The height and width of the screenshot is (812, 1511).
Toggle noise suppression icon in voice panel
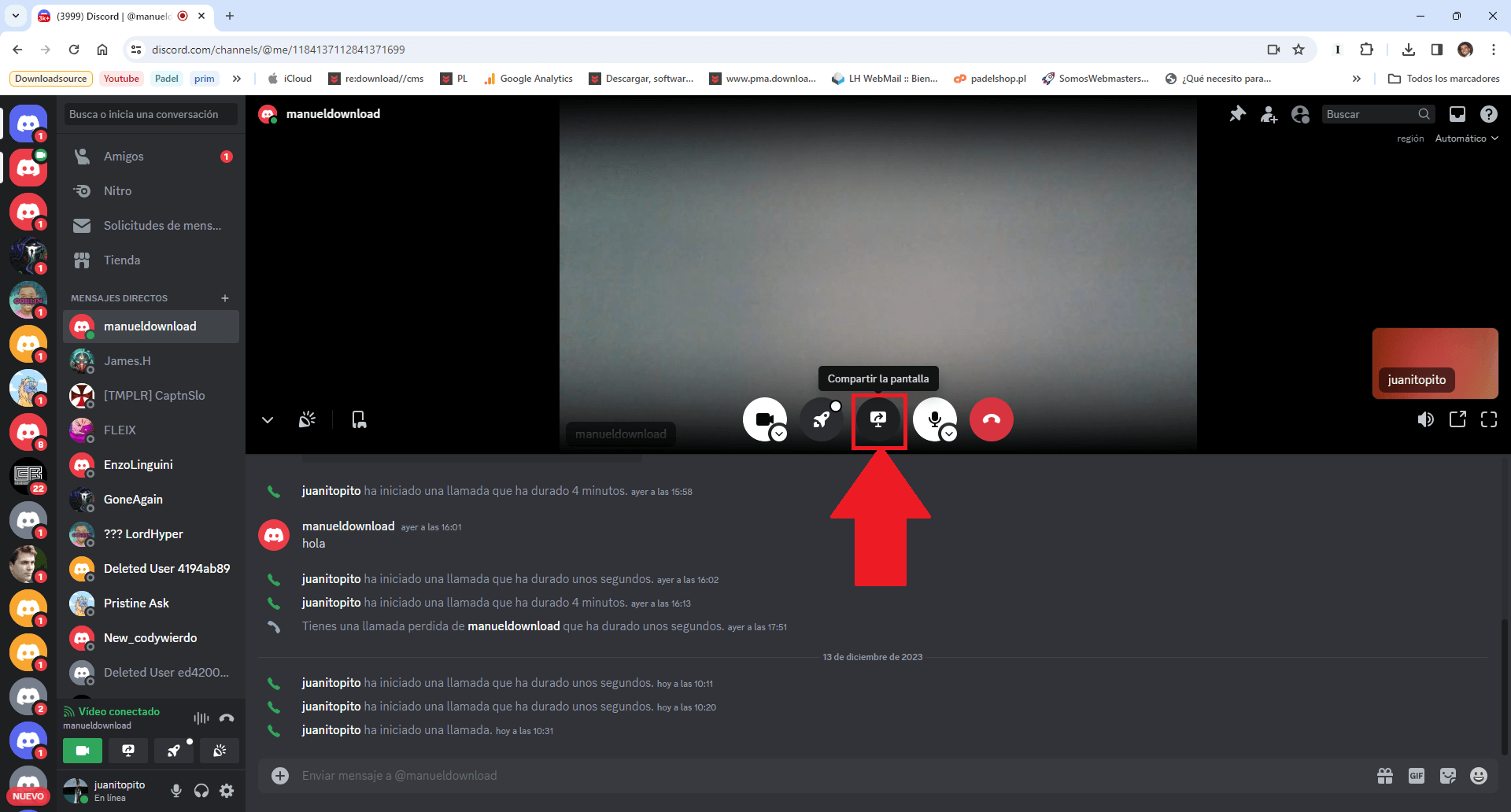pos(201,718)
